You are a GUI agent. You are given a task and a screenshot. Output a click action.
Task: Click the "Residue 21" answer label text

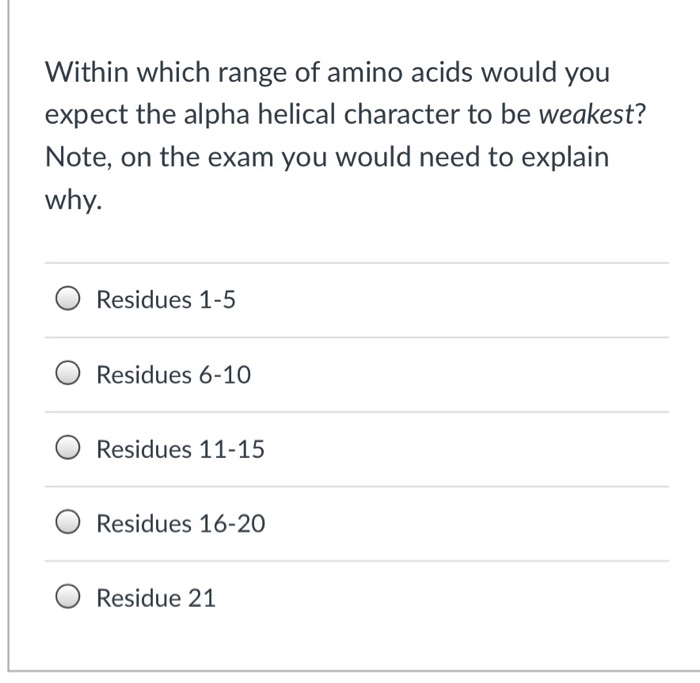pos(155,599)
